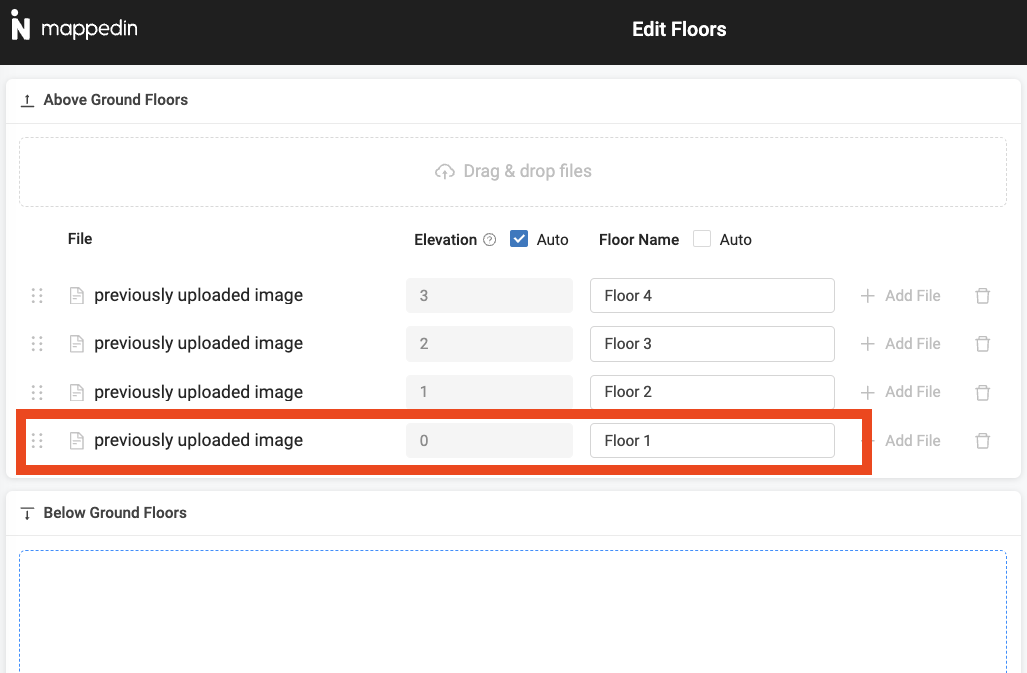Click the cloud upload icon in drop zone
This screenshot has width=1027, height=673.
(x=445, y=172)
